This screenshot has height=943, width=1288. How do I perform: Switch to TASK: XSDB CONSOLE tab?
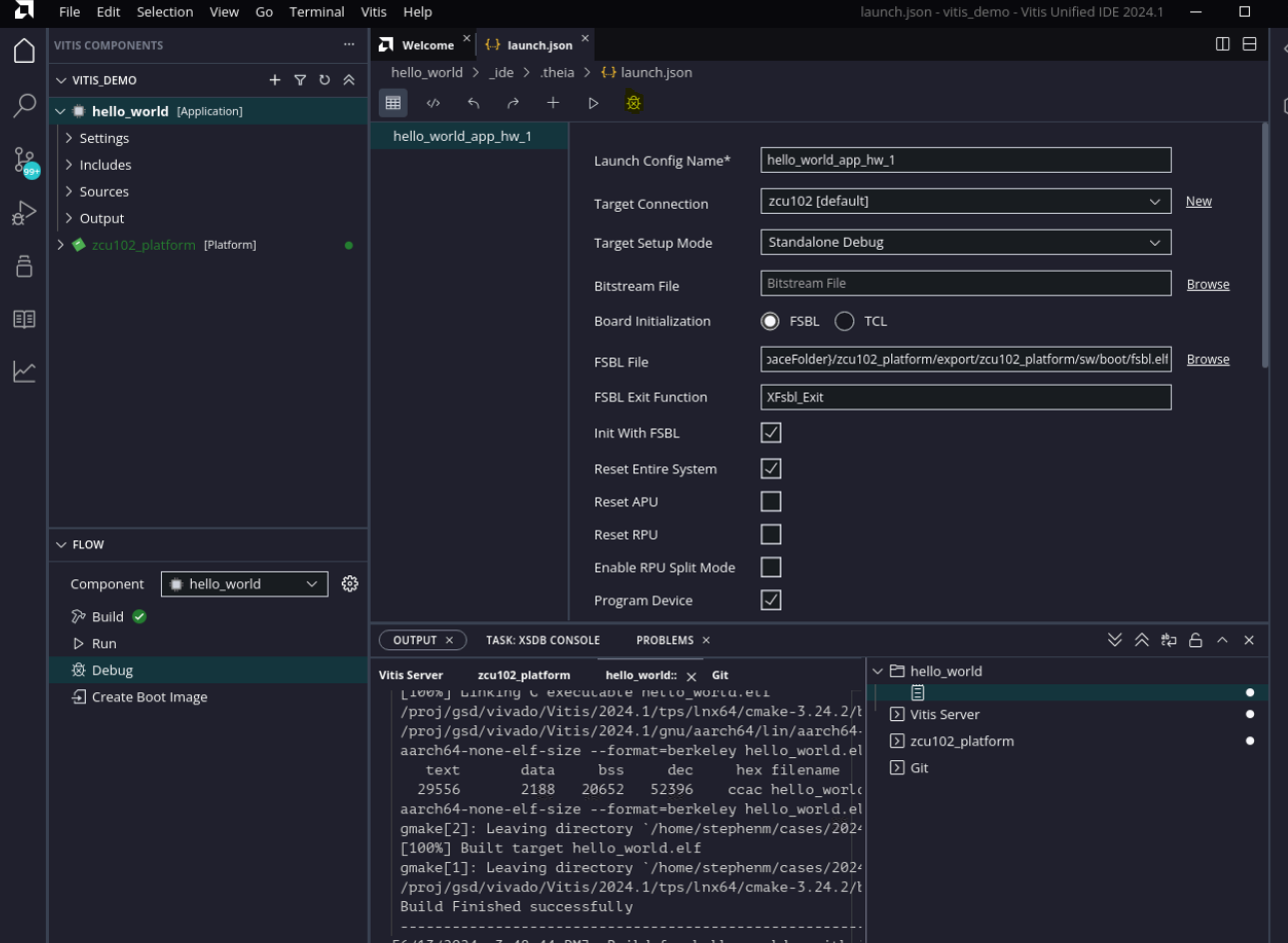pyautogui.click(x=543, y=640)
